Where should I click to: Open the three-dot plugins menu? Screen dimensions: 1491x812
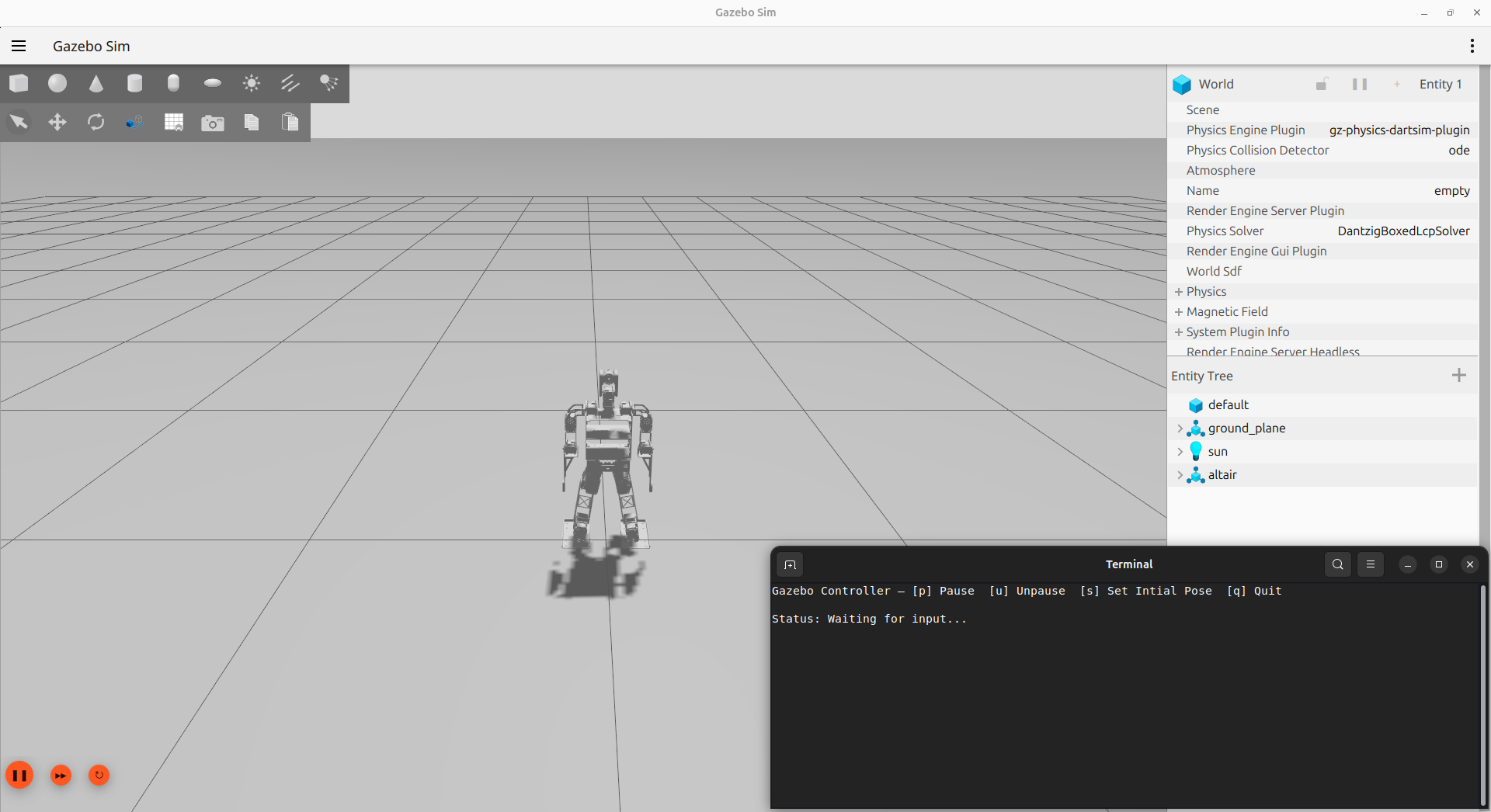tap(1472, 46)
